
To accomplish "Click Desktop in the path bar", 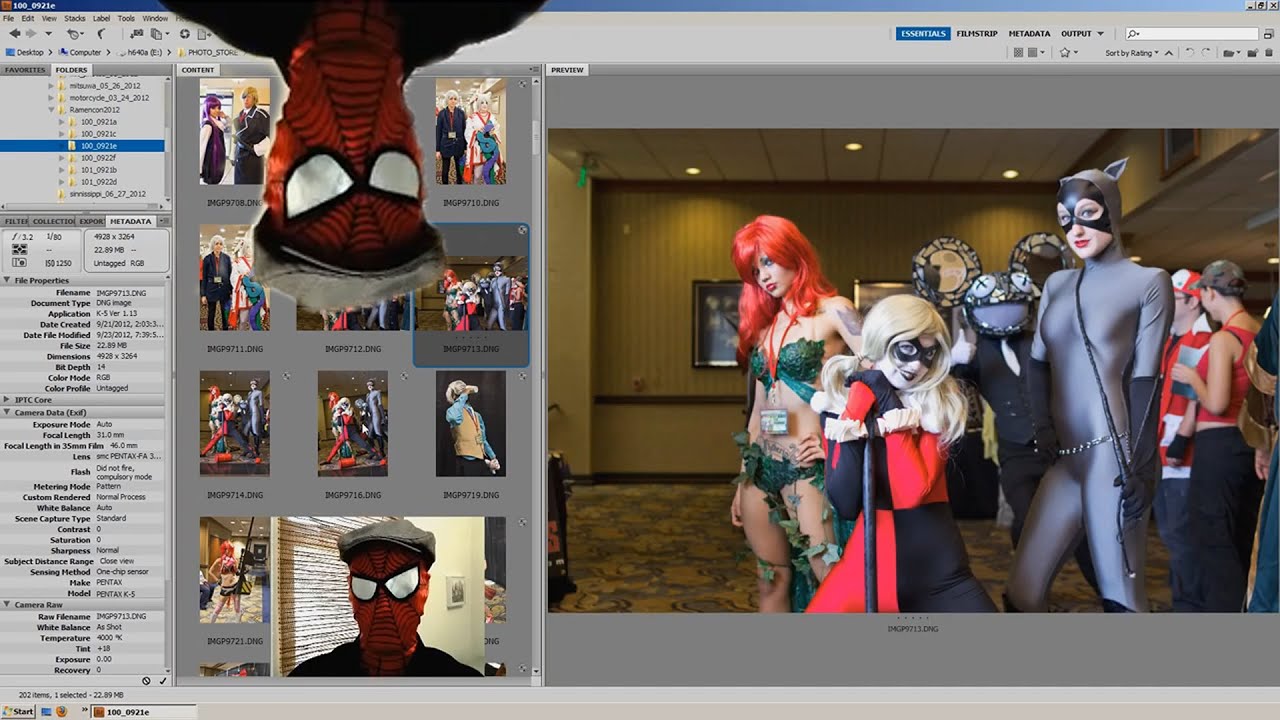I will pyautogui.click(x=24, y=52).
